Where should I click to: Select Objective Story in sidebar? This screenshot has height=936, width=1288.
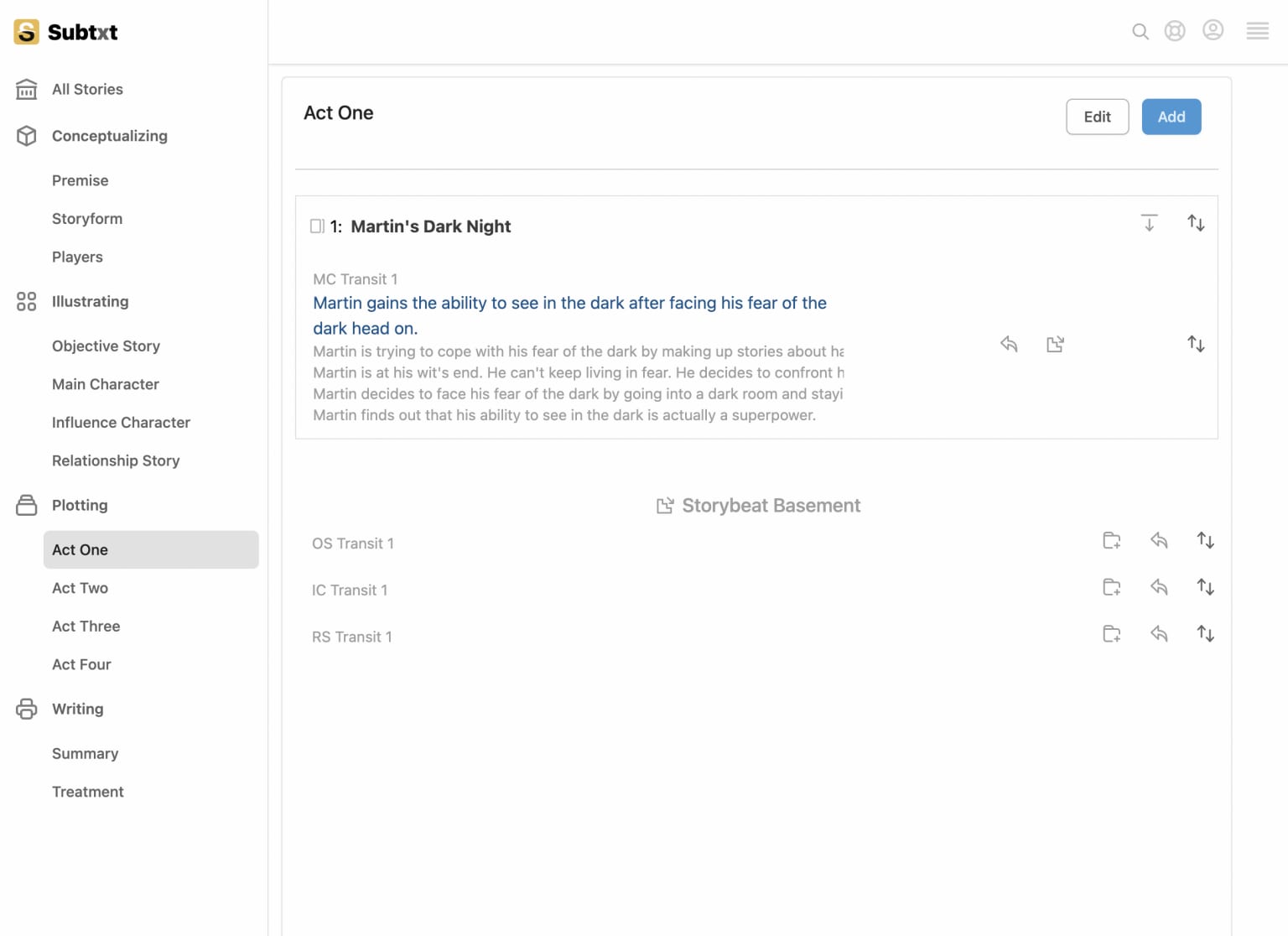click(106, 346)
